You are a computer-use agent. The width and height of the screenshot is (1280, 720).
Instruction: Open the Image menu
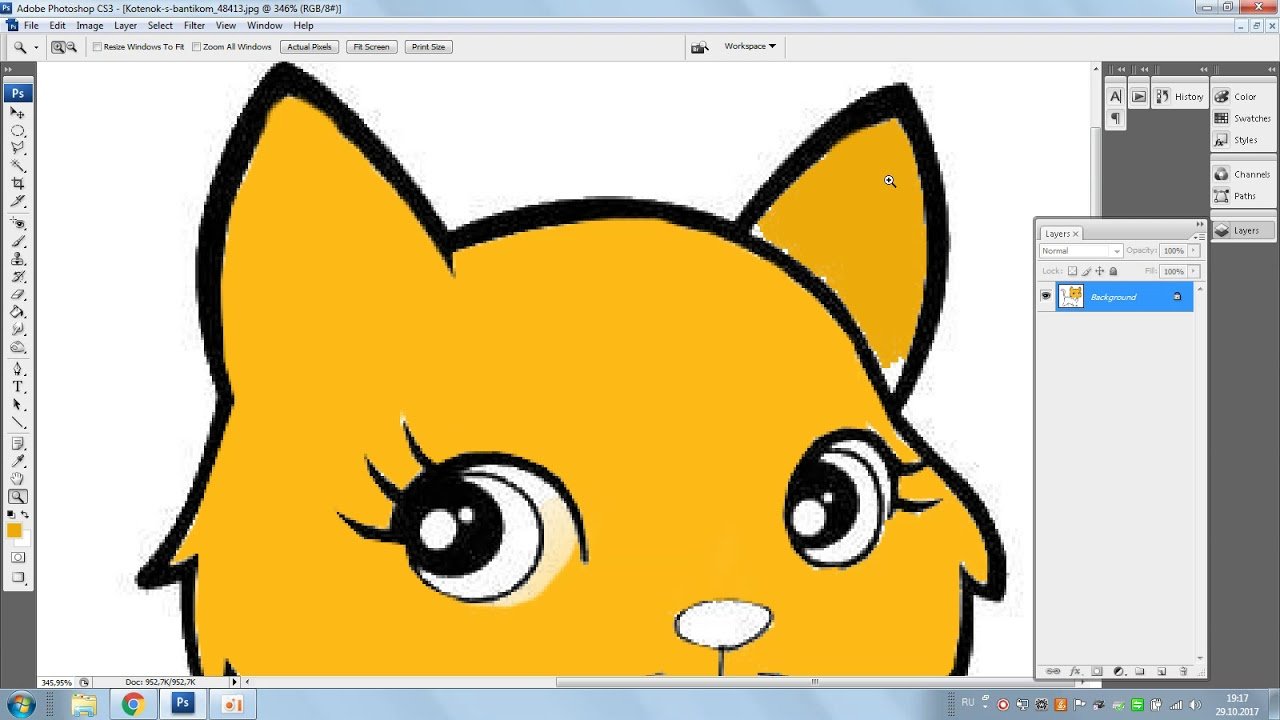point(90,25)
